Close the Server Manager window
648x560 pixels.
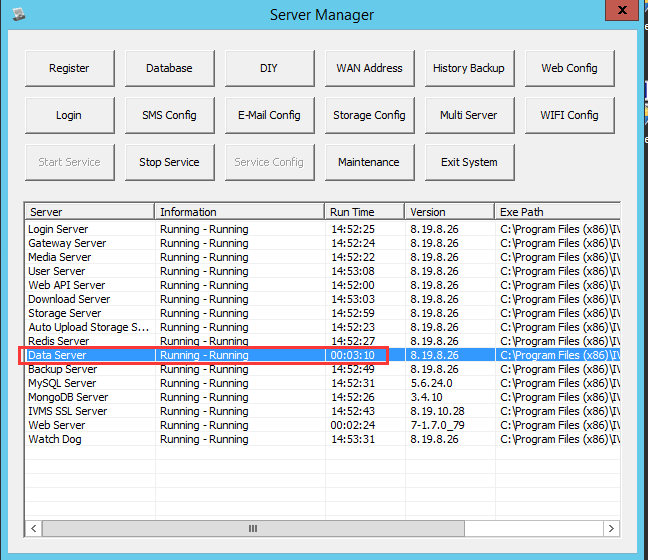(622, 10)
